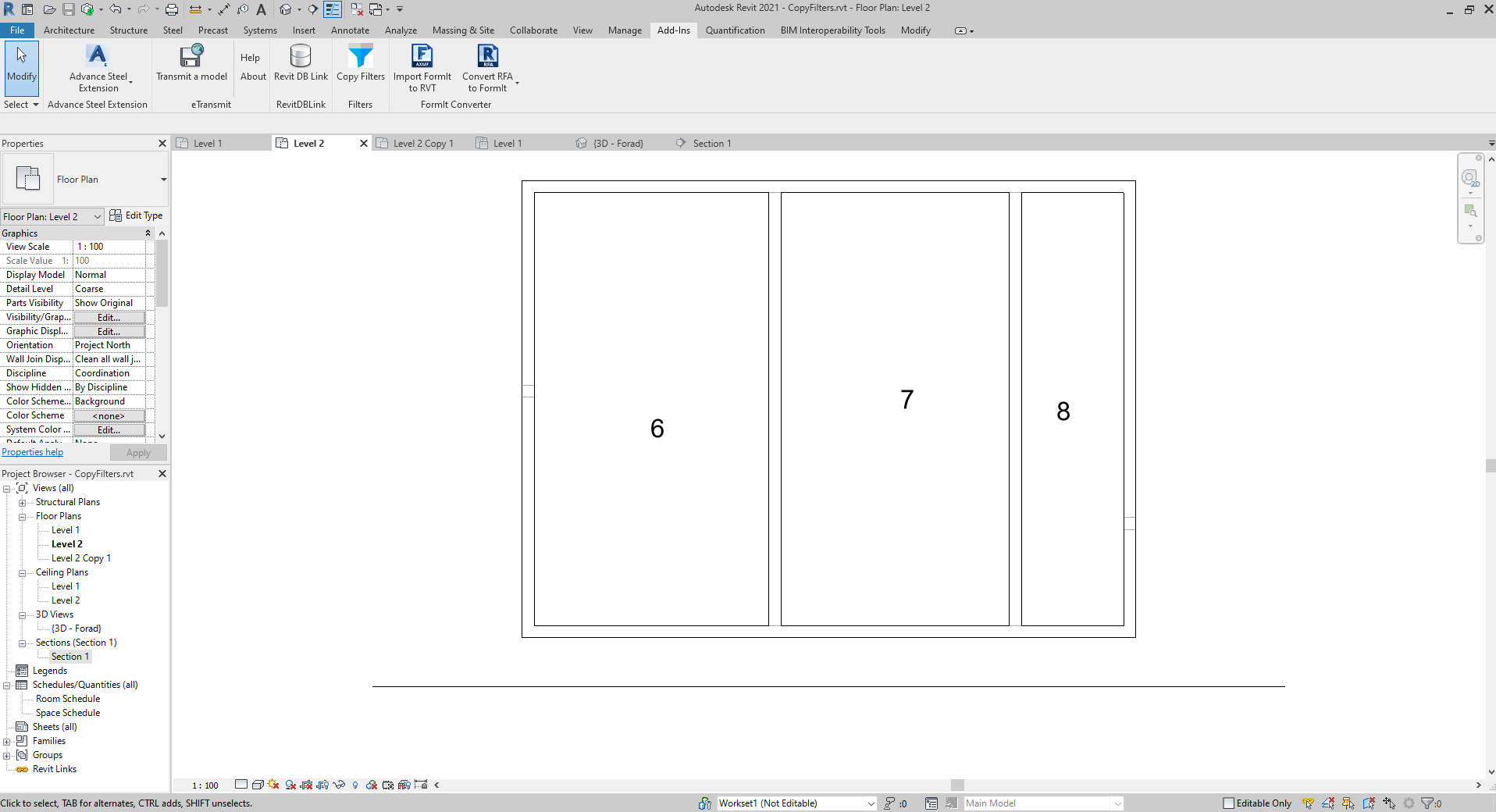Switch to the Level 2 Copy 1 view tab
The width and height of the screenshot is (1496, 812).
point(423,144)
